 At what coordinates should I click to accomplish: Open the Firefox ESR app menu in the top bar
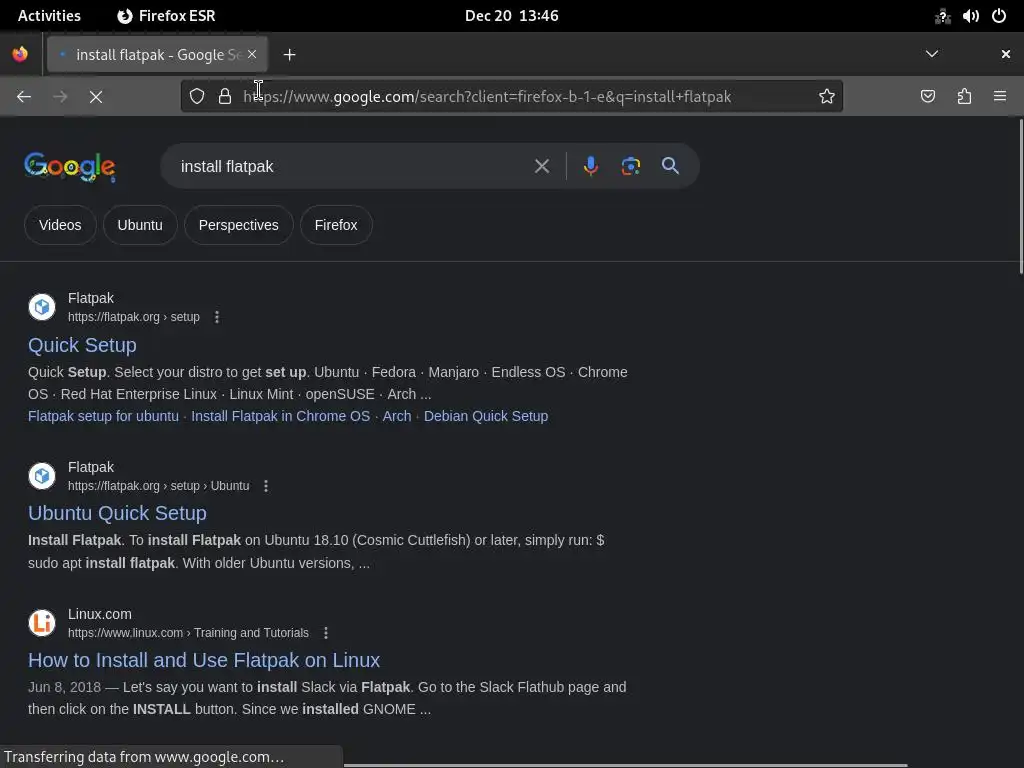(166, 16)
